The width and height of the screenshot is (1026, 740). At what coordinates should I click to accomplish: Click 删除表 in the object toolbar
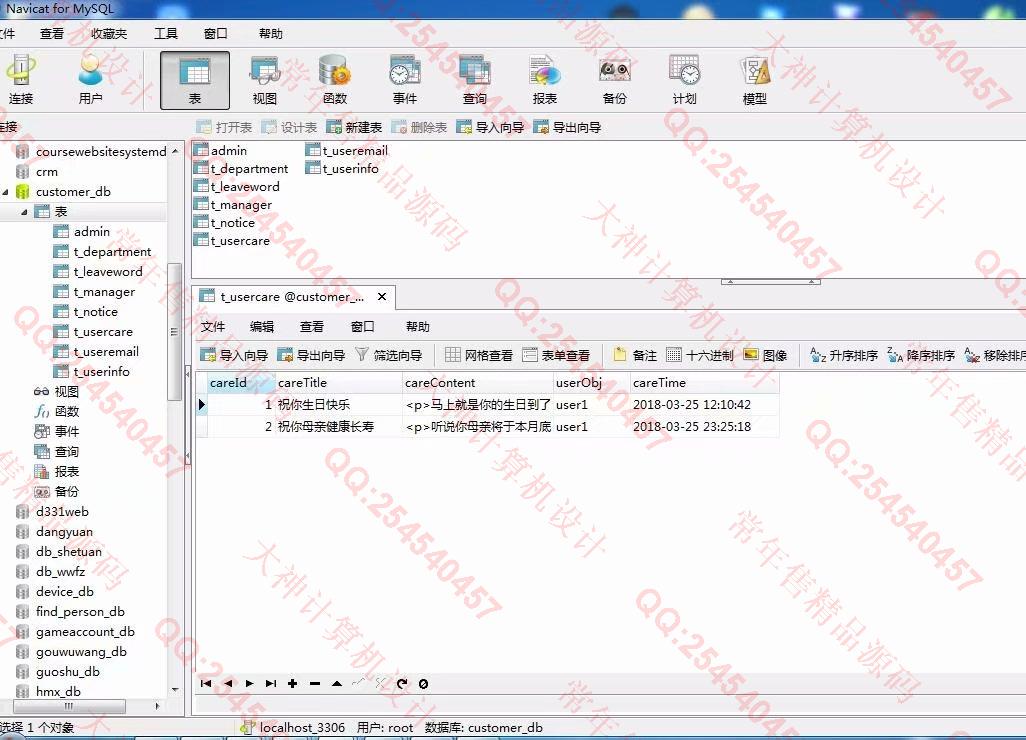[419, 127]
